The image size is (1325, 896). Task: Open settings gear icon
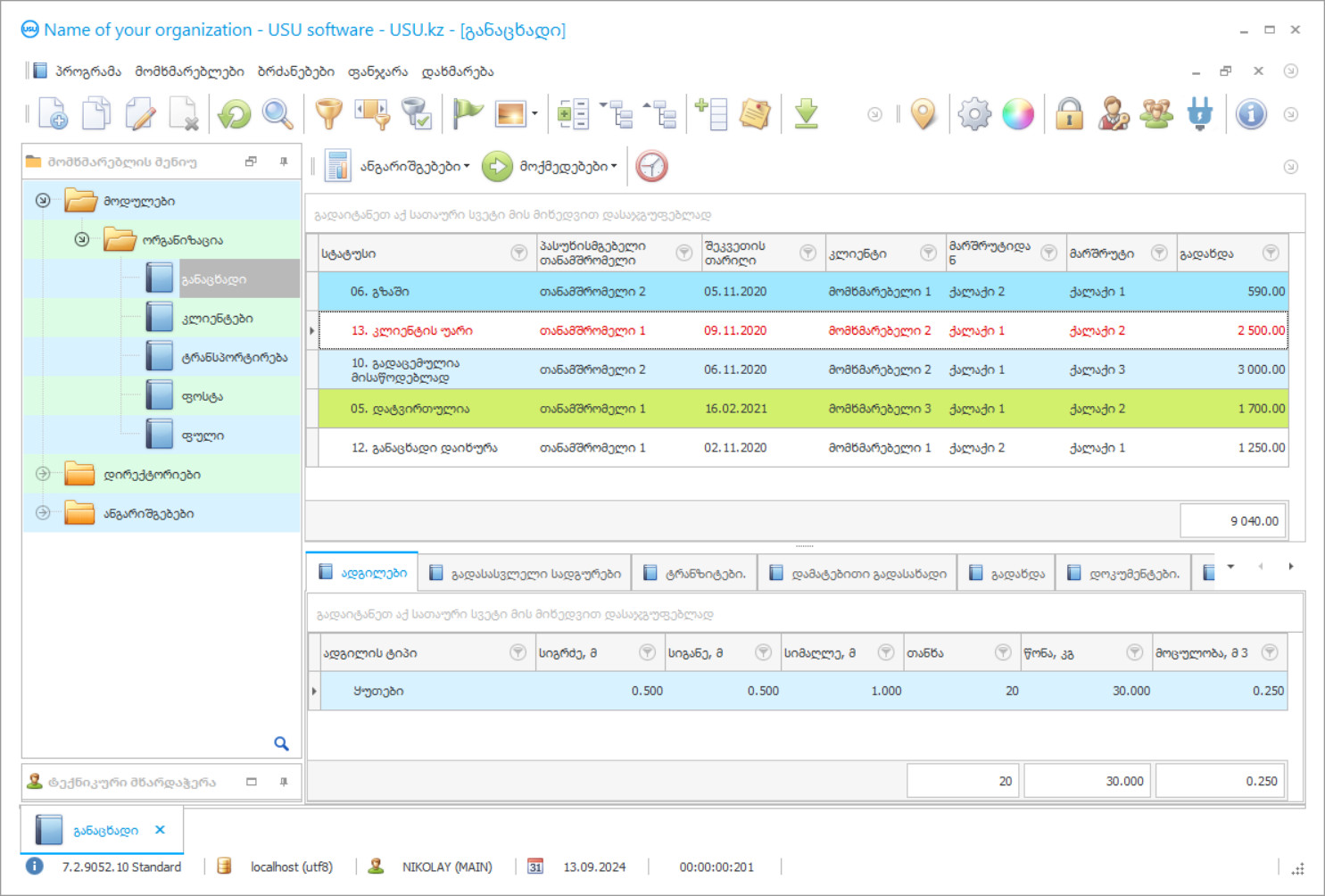(974, 114)
